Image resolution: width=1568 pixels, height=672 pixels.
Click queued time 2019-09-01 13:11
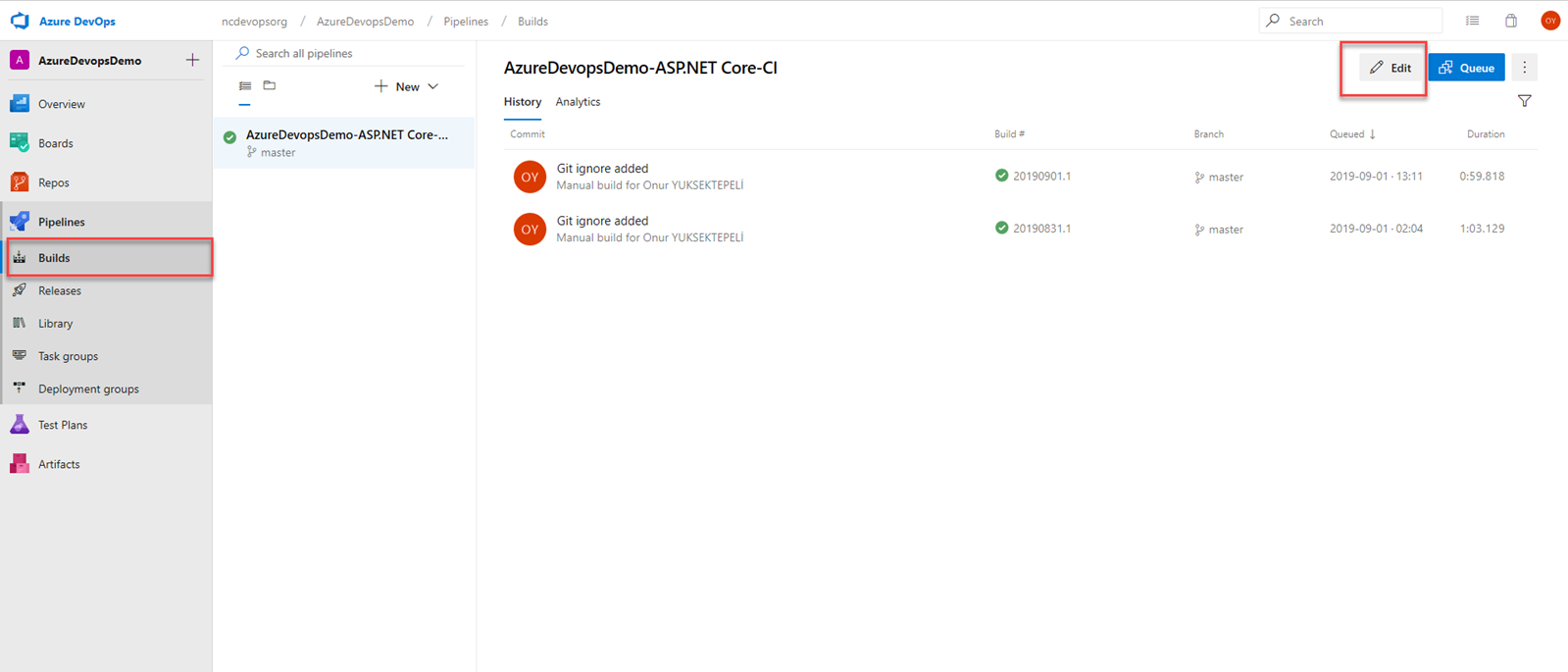[1376, 177]
